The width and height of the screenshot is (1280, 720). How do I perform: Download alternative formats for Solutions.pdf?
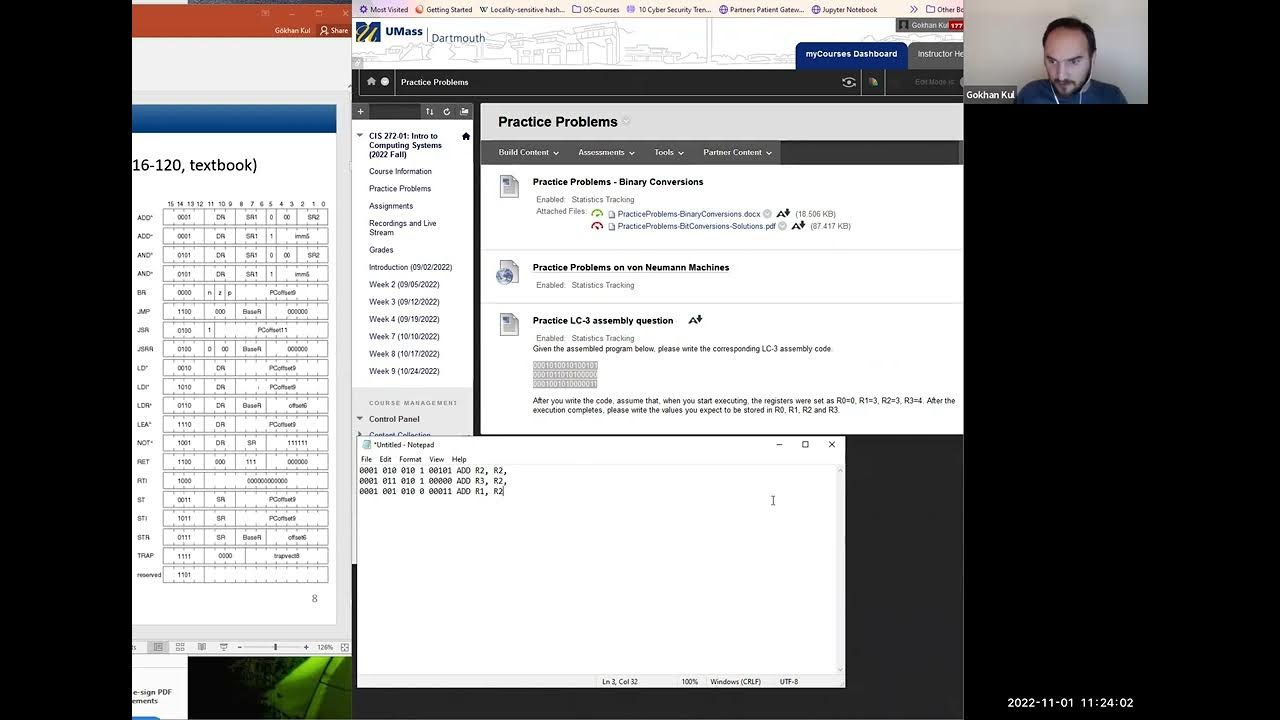798,225
